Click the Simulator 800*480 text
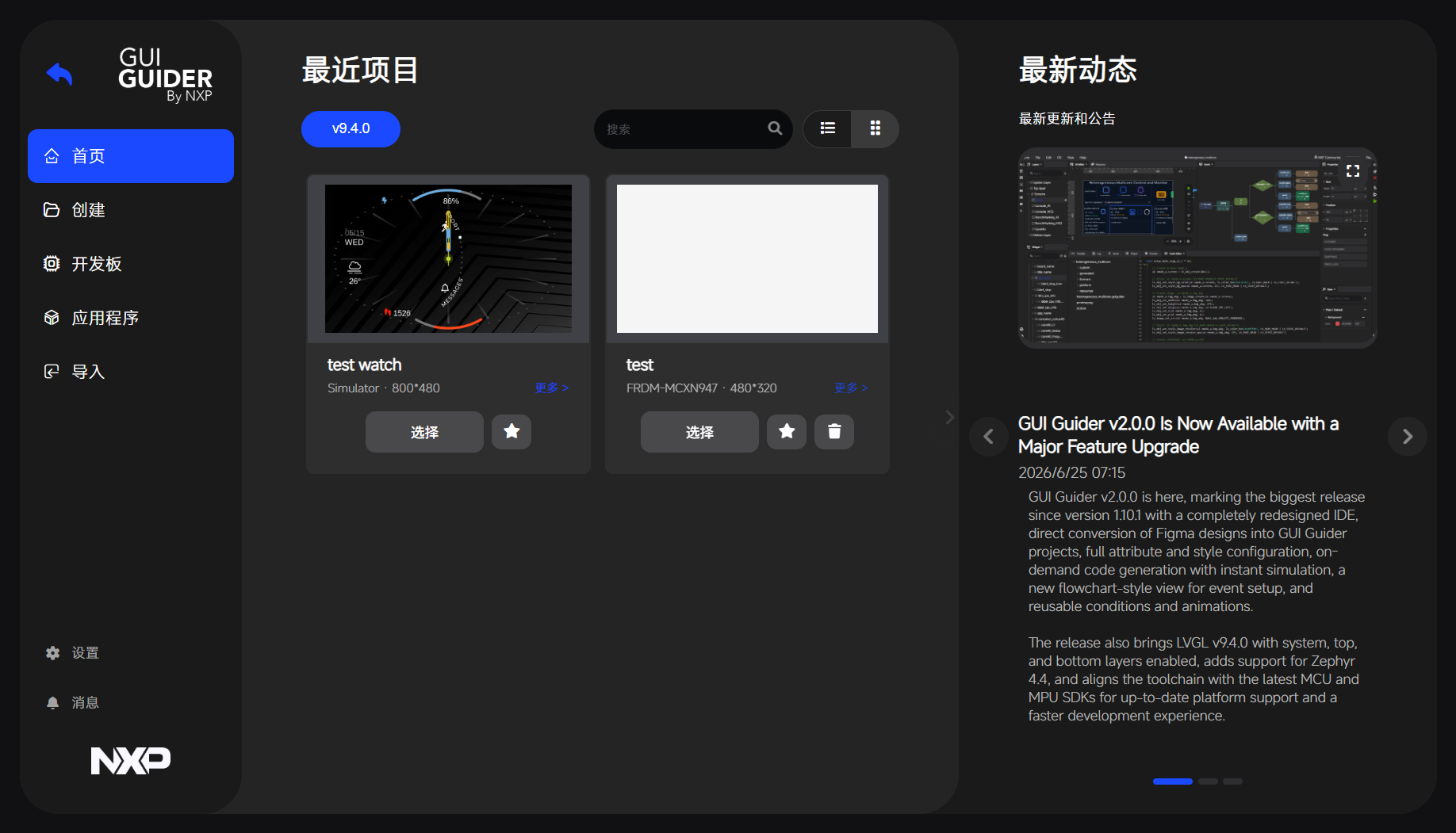The width and height of the screenshot is (1456, 833). pyautogui.click(x=384, y=388)
